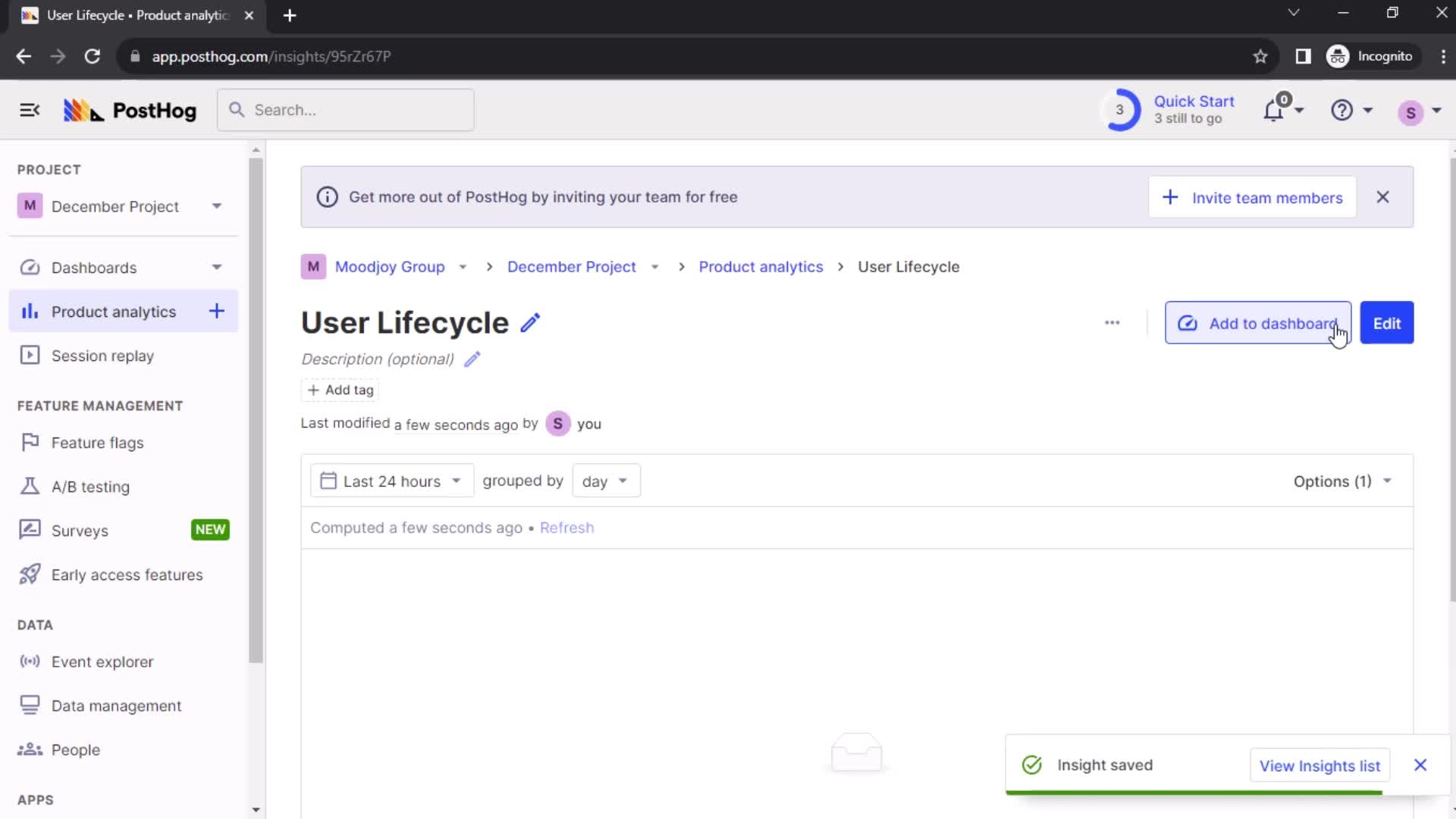Screen dimensions: 1456x819
Task: Expand the grouped by day dropdown
Action: pos(603,481)
